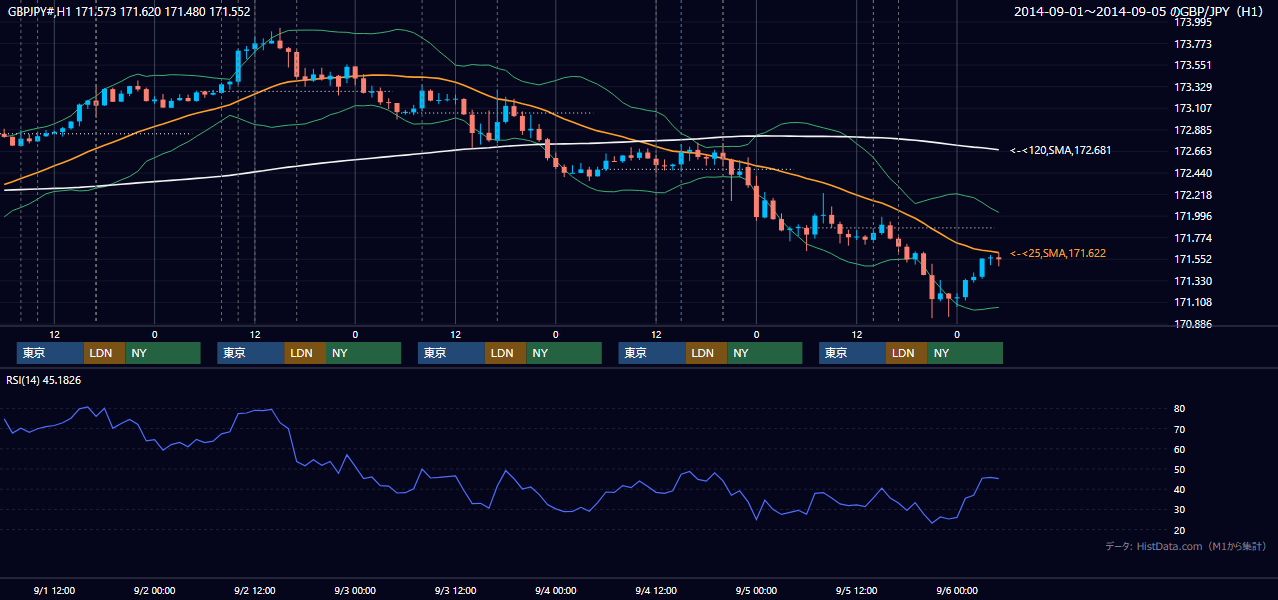Click the 9/5 00:00 date label
The height and width of the screenshot is (600, 1278).
[756, 590]
